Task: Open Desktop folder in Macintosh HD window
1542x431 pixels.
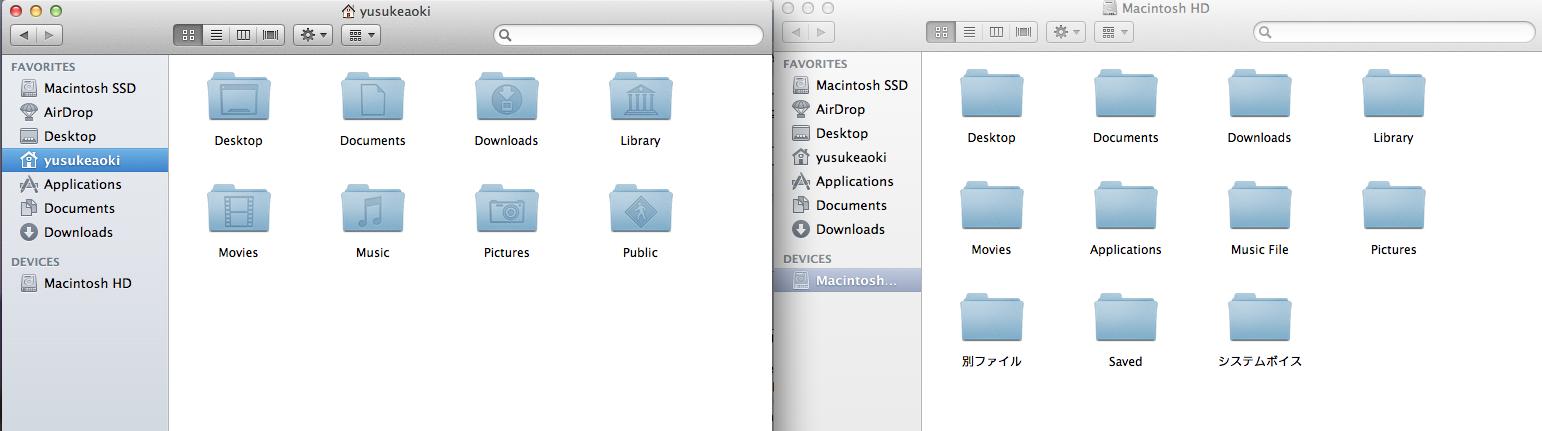Action: [991, 95]
